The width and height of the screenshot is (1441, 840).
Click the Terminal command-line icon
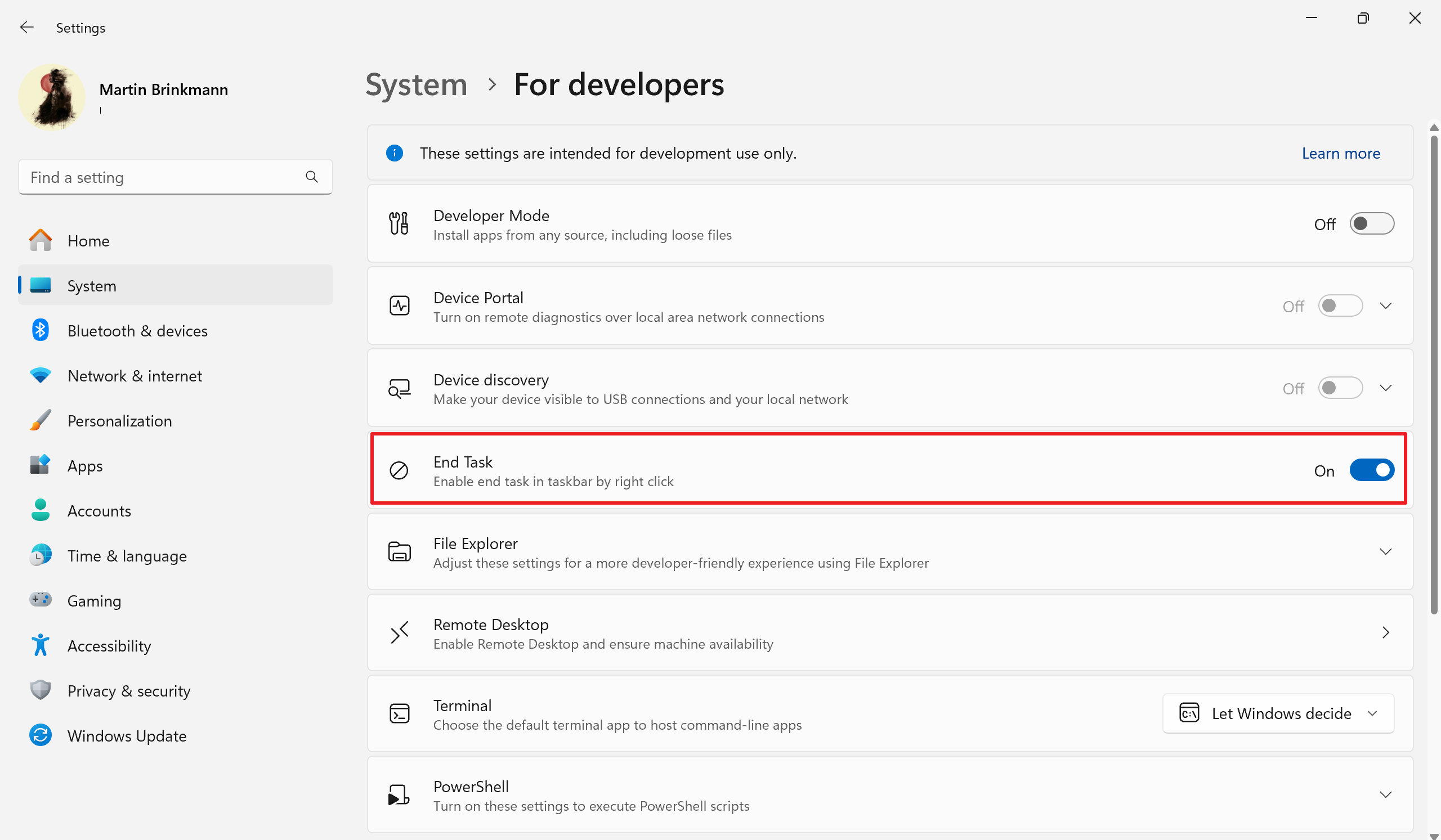(400, 713)
